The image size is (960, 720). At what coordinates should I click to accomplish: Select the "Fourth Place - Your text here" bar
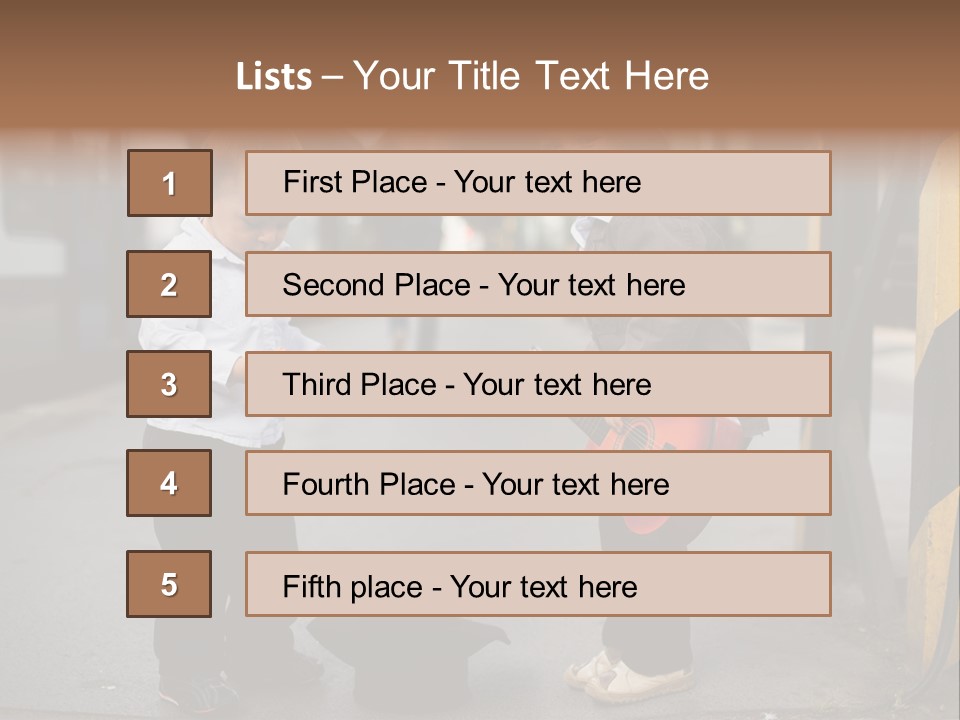[538, 483]
